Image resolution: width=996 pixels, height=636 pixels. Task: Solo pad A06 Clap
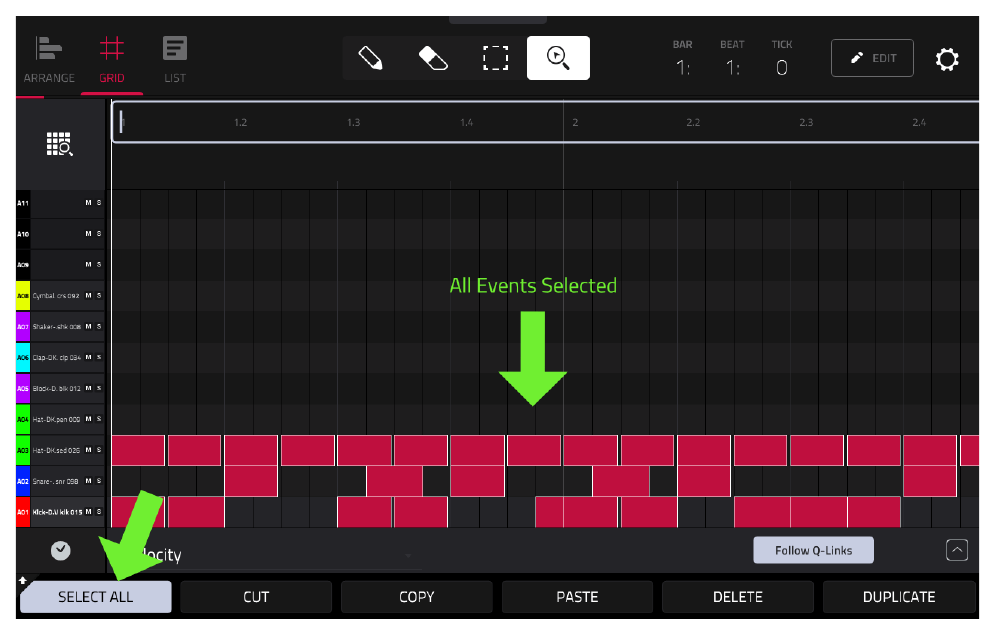click(x=98, y=357)
